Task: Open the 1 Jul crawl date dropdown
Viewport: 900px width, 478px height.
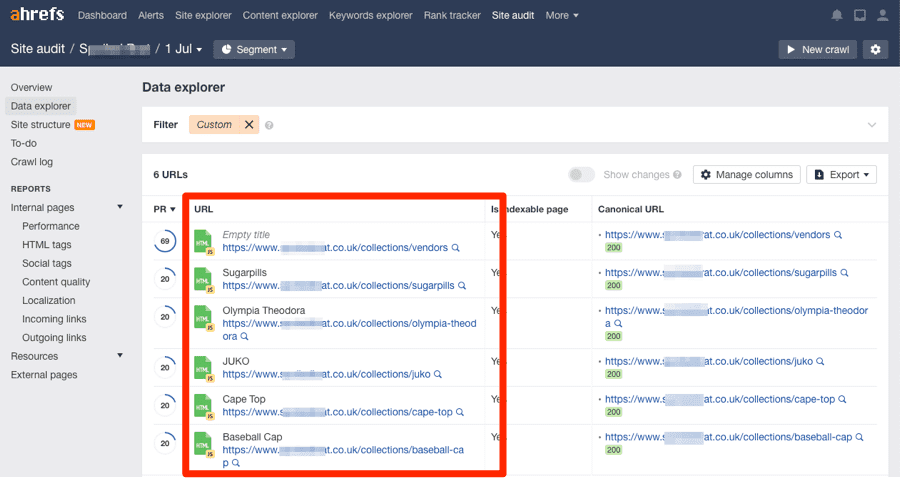Action: pos(184,49)
